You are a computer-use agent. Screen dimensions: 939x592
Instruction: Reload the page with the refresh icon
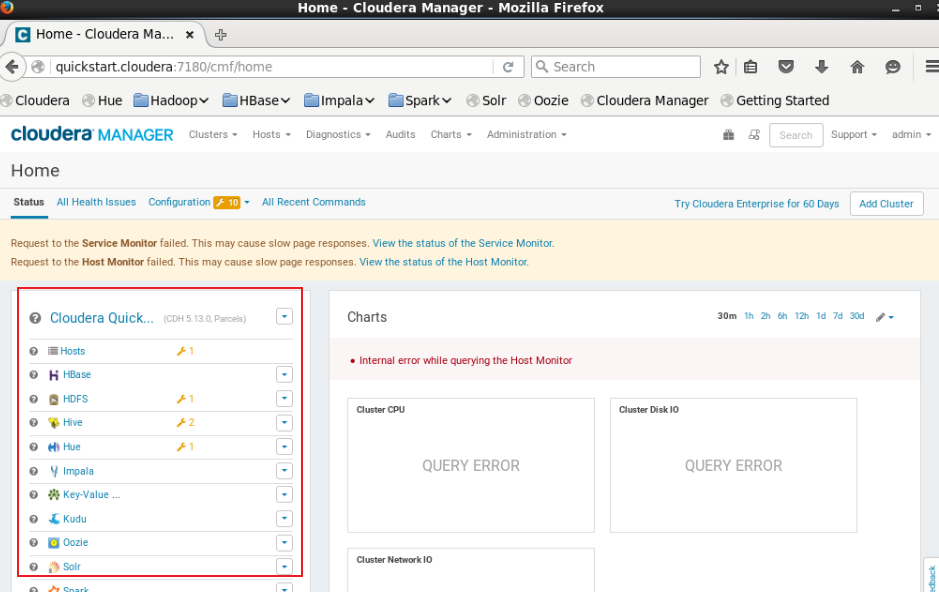point(508,67)
